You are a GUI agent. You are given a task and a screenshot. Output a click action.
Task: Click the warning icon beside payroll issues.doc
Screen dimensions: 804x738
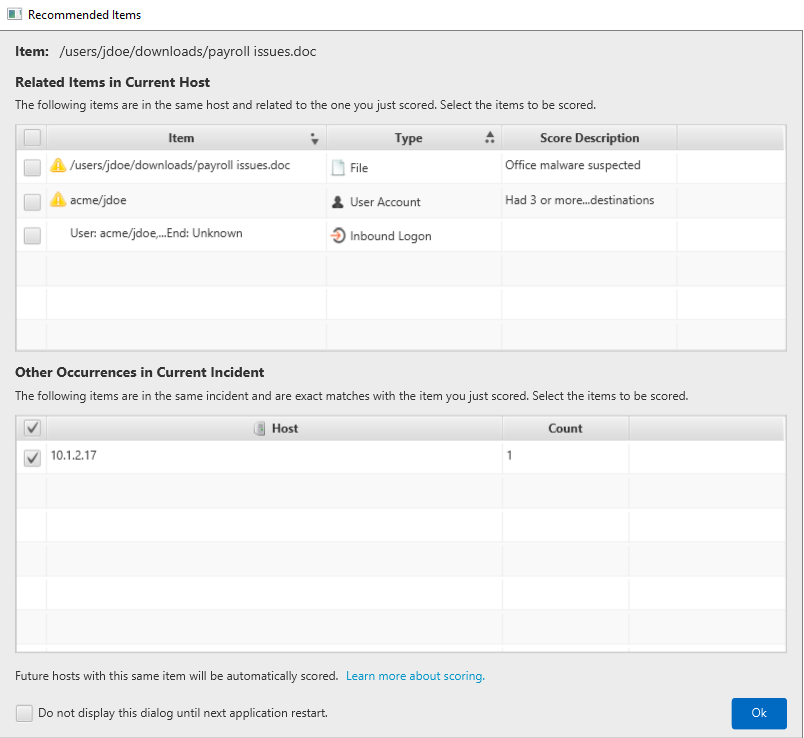click(x=58, y=166)
